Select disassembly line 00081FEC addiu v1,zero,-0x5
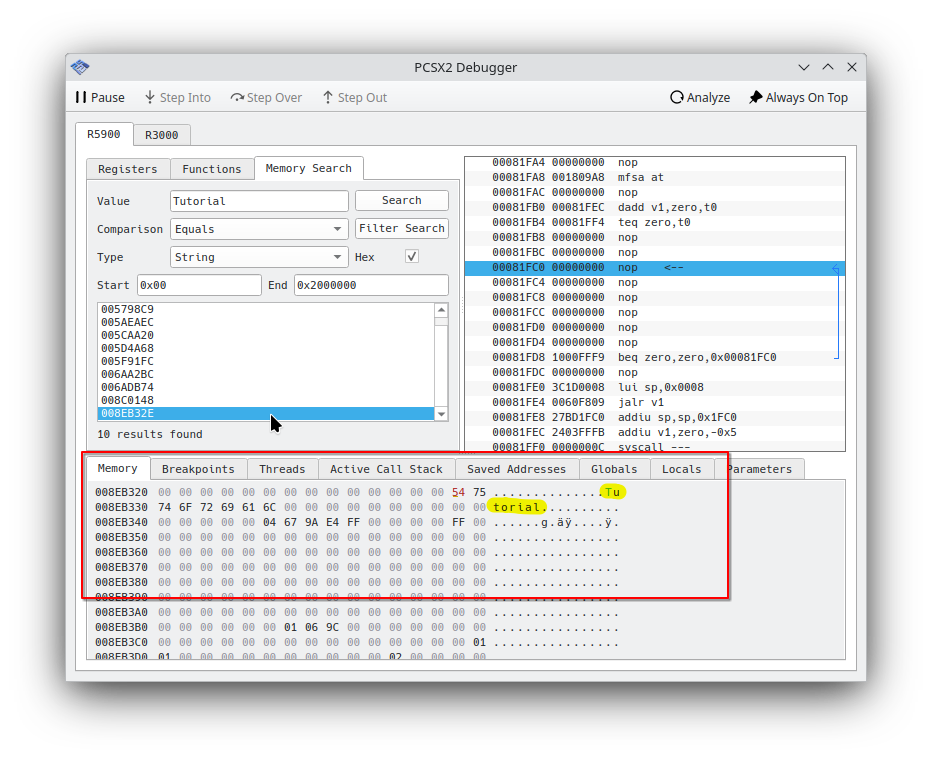This screenshot has width=932, height=759. click(x=655, y=432)
